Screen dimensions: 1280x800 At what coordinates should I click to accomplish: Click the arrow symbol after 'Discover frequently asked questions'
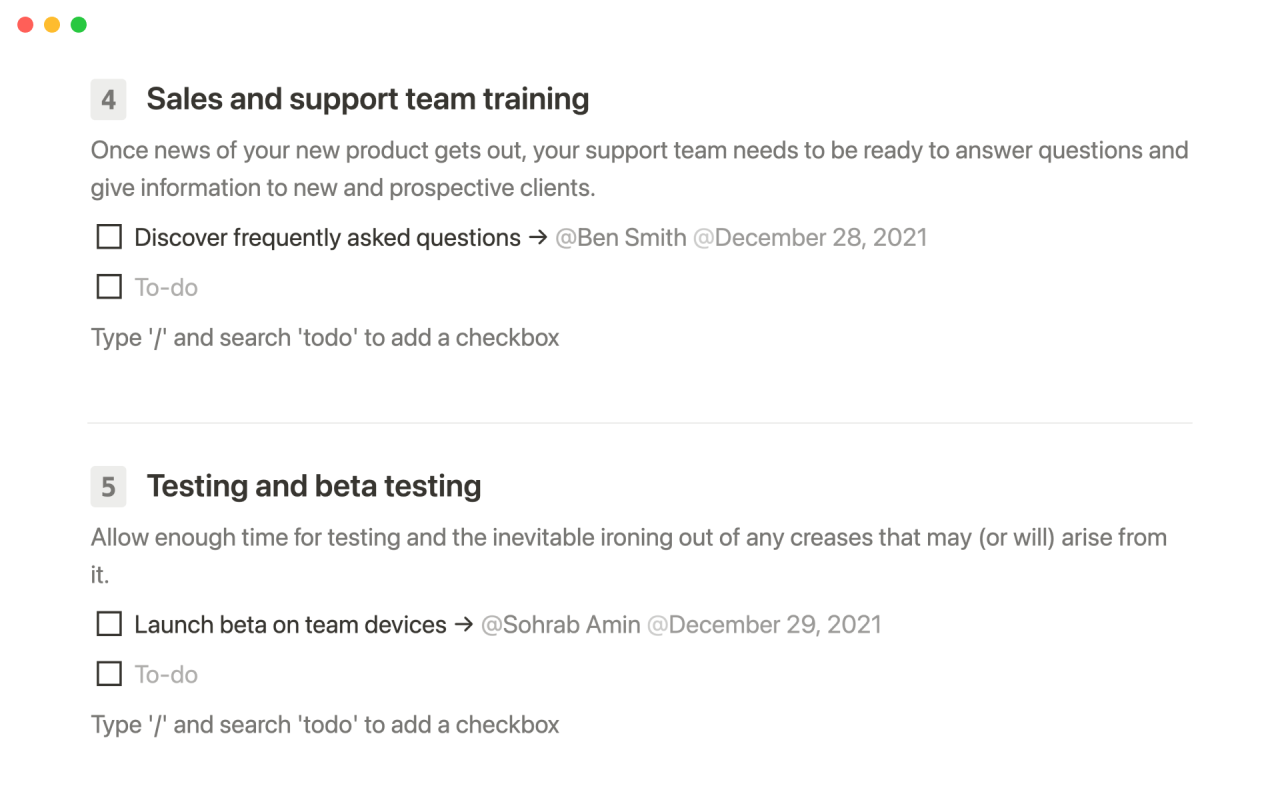(x=536, y=237)
